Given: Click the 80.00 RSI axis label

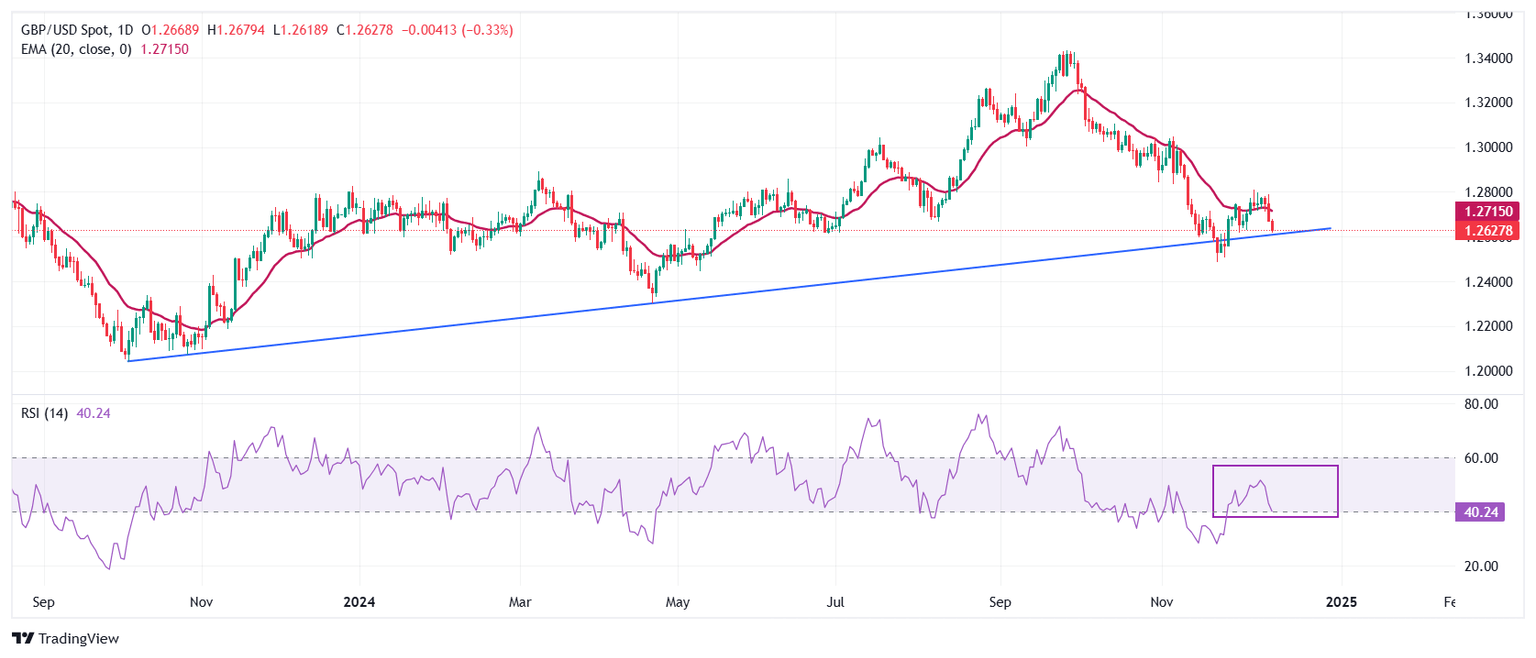Looking at the screenshot, I should pyautogui.click(x=1484, y=404).
